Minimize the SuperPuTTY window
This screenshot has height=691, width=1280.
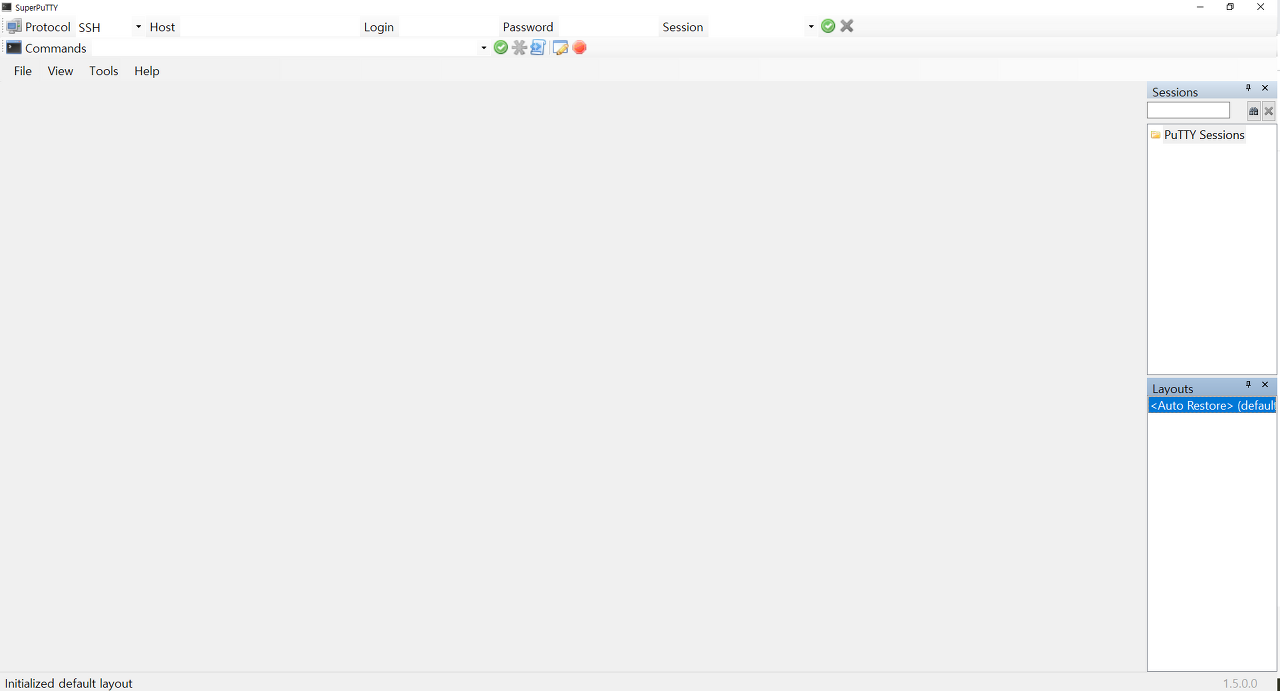1200,7
